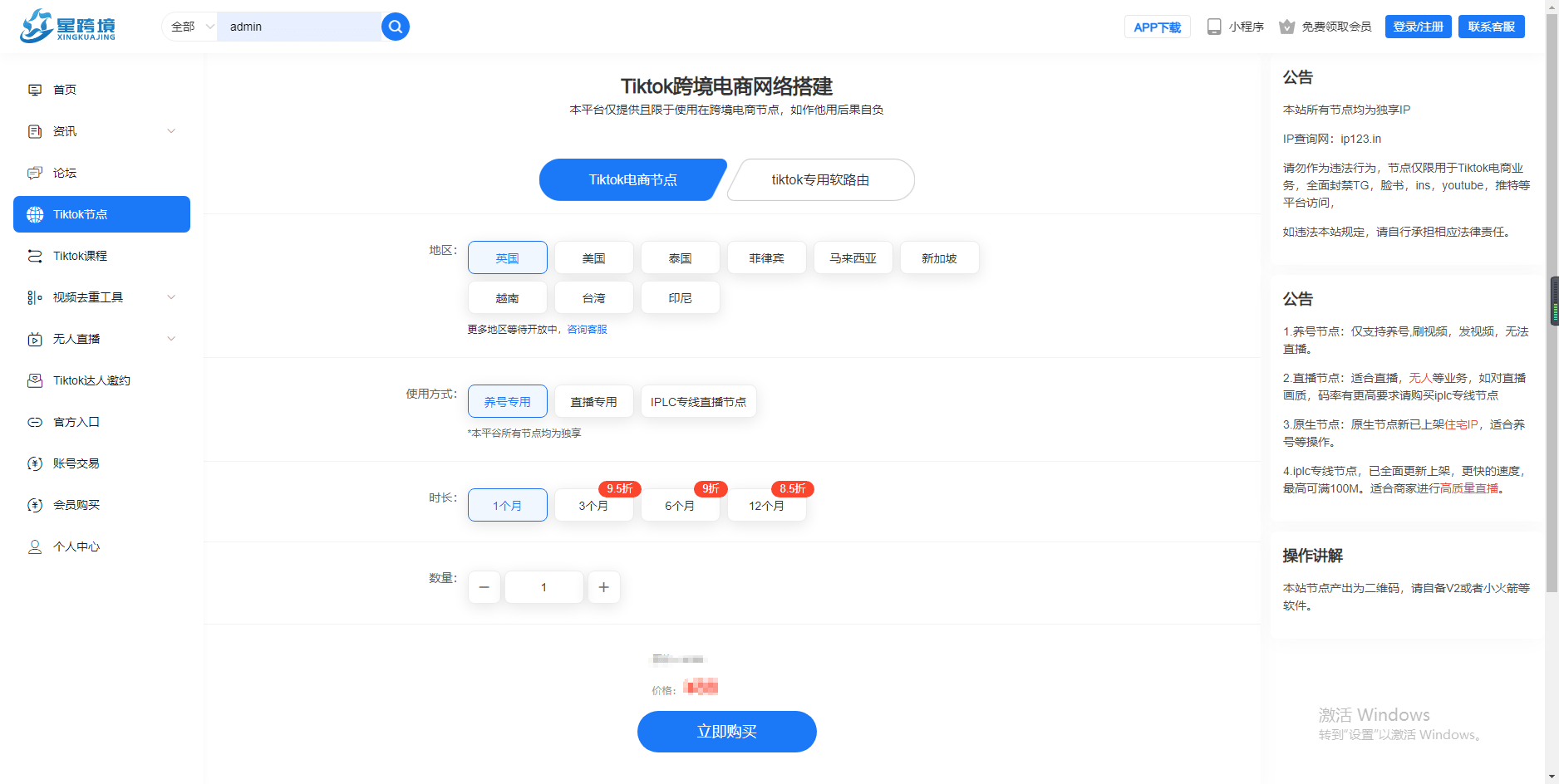Click the 立即购买 buy button
1559x784 pixels.
coord(727,732)
